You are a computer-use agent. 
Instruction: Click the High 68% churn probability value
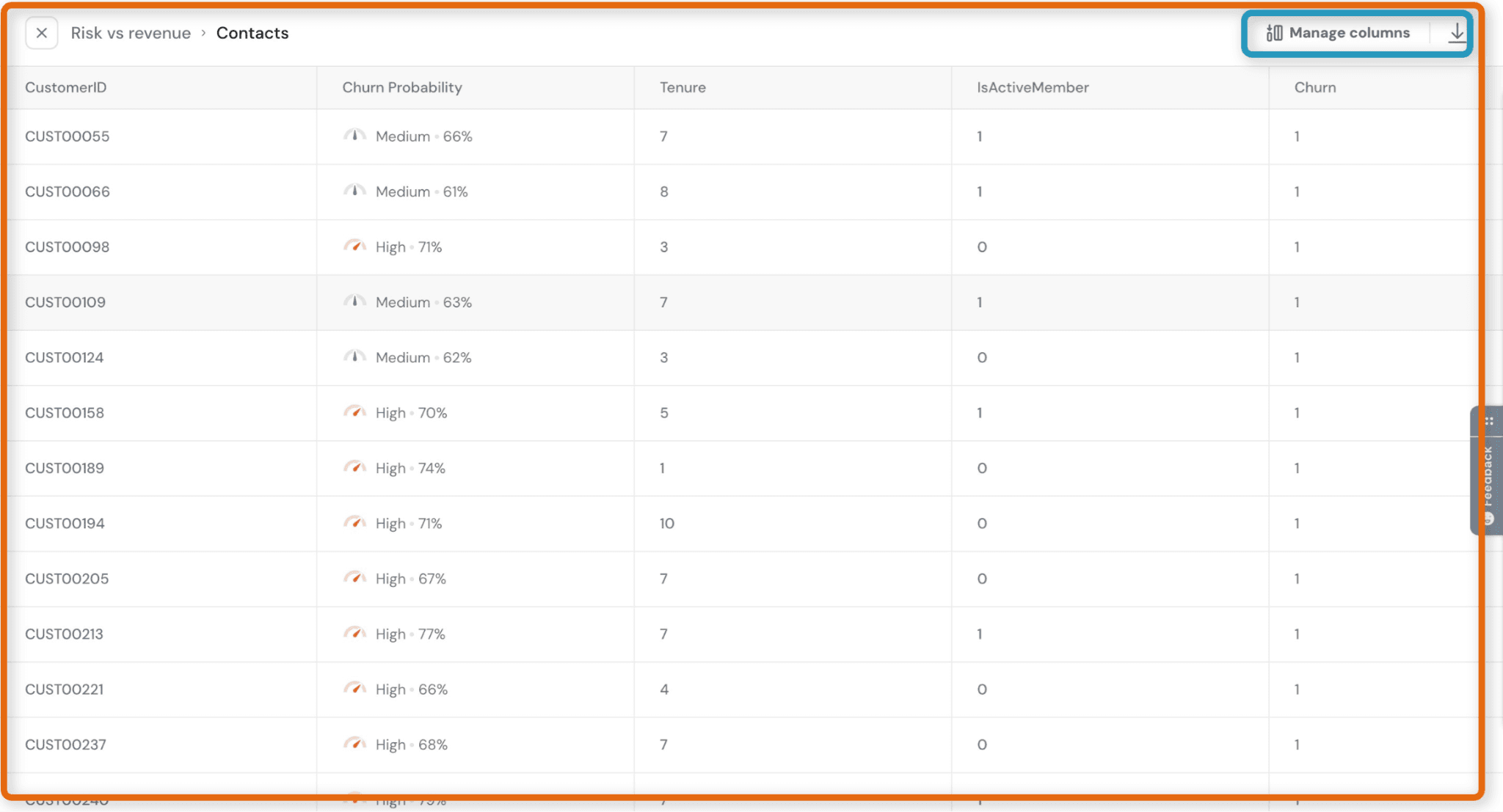(412, 745)
